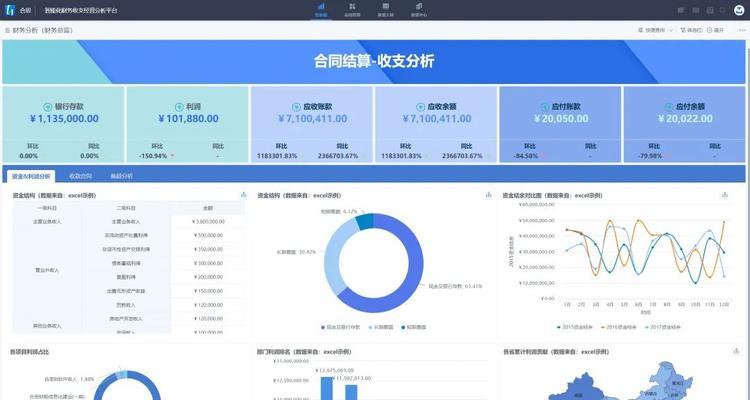The height and width of the screenshot is (400, 750).
Task: Open the three-dot more options menu
Action: point(742,30)
